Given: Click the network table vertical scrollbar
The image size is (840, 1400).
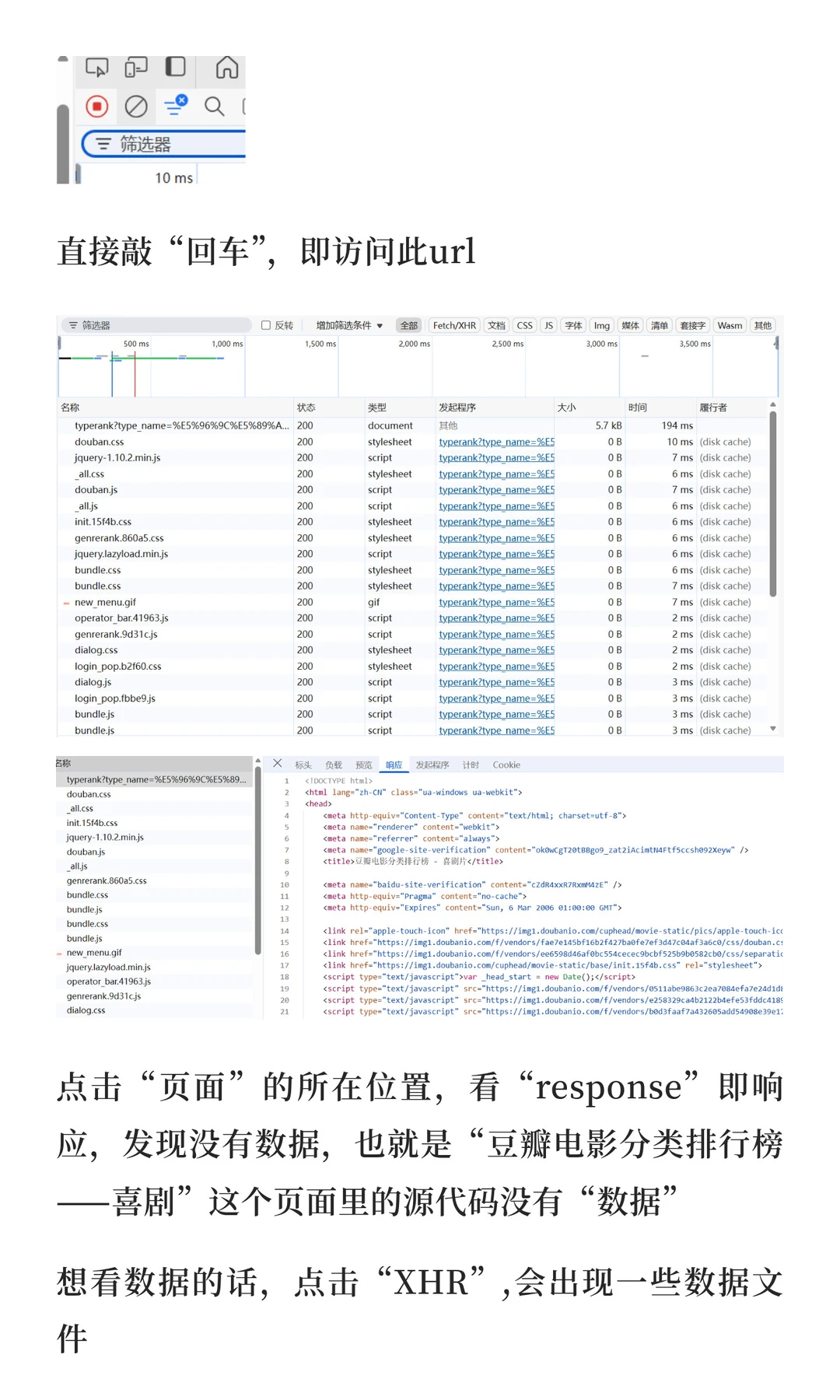Looking at the screenshot, I should click(x=773, y=503).
